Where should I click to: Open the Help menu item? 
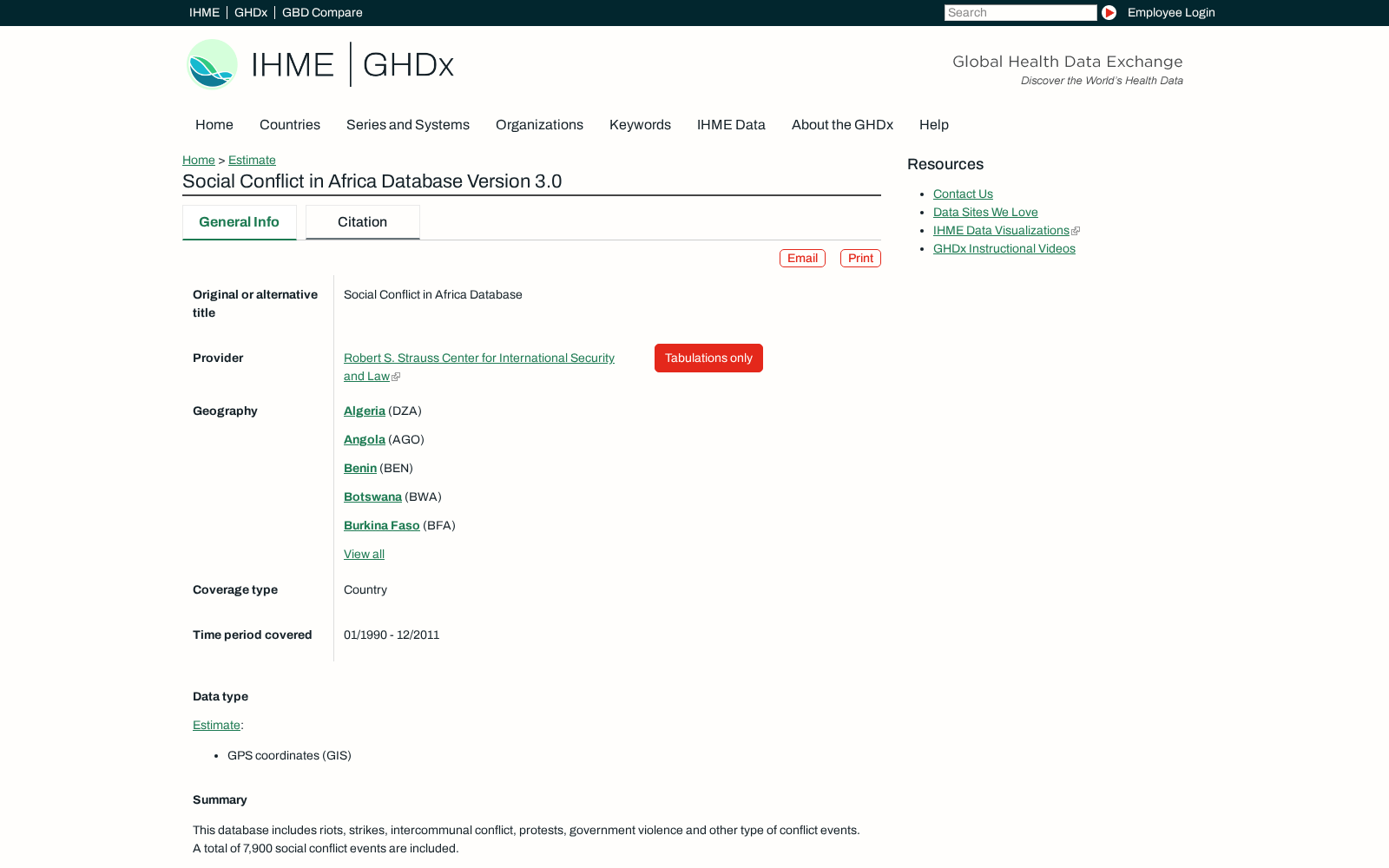tap(934, 125)
